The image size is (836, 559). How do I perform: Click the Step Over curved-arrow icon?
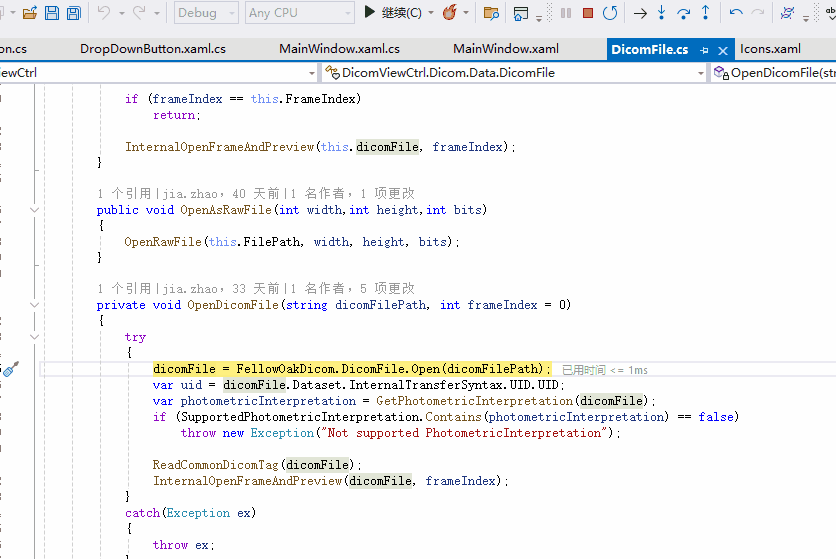click(x=684, y=13)
